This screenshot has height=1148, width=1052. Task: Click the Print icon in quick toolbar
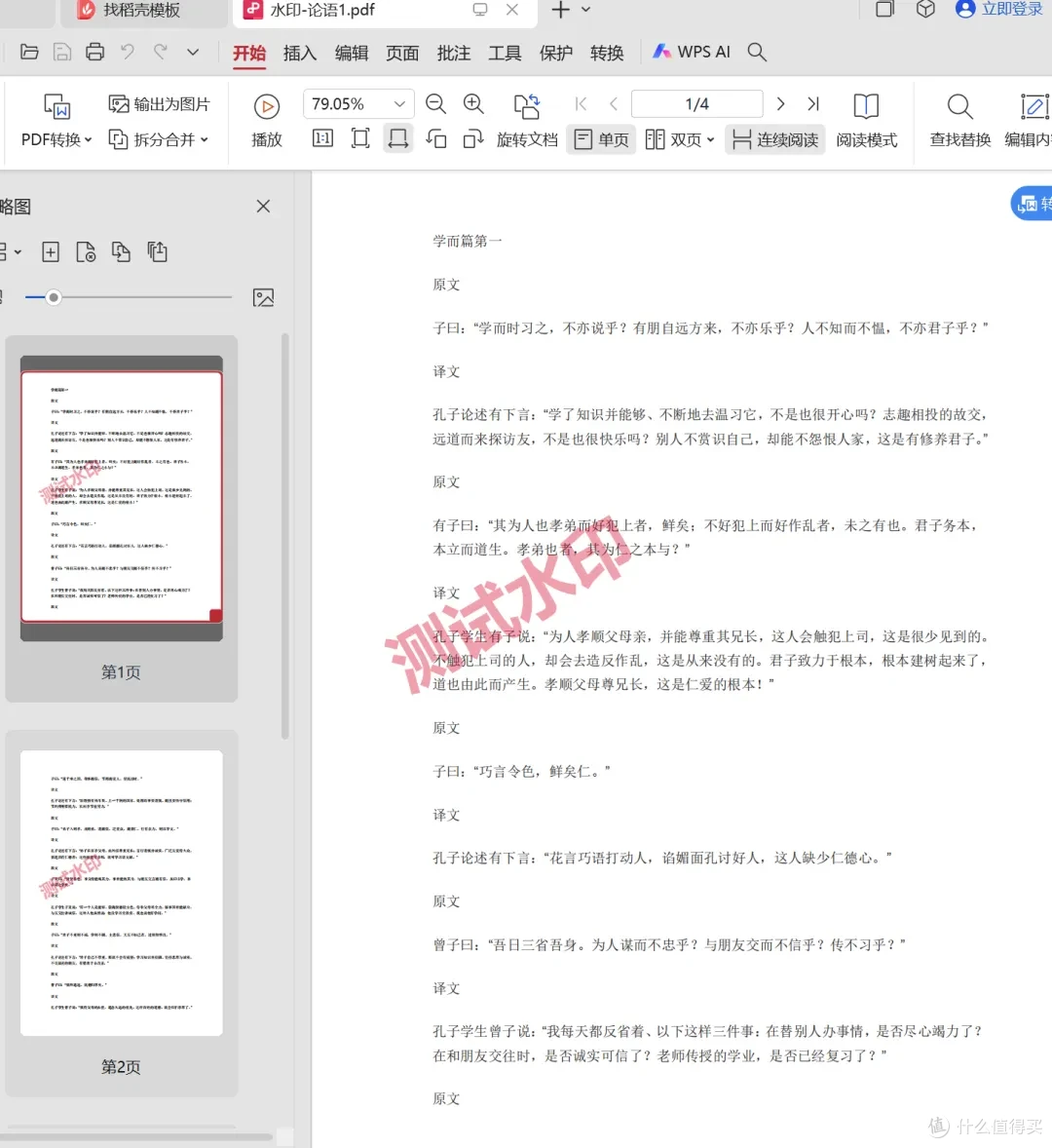tap(94, 52)
